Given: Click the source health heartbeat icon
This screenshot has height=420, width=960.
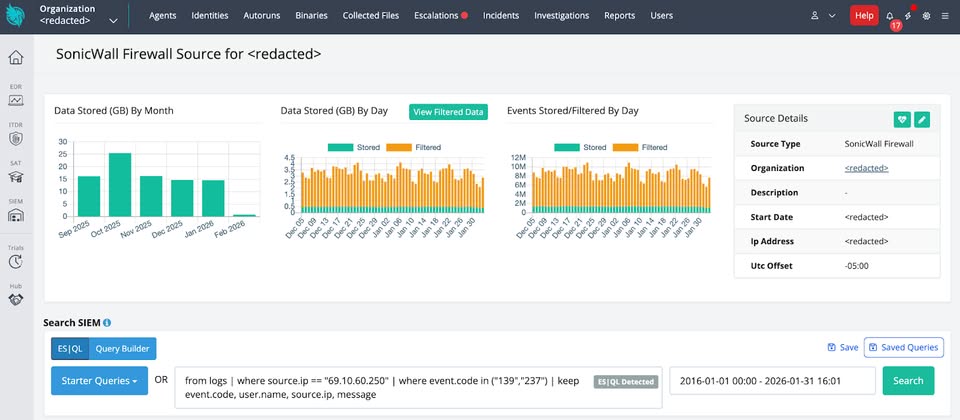Looking at the screenshot, I should point(902,119).
